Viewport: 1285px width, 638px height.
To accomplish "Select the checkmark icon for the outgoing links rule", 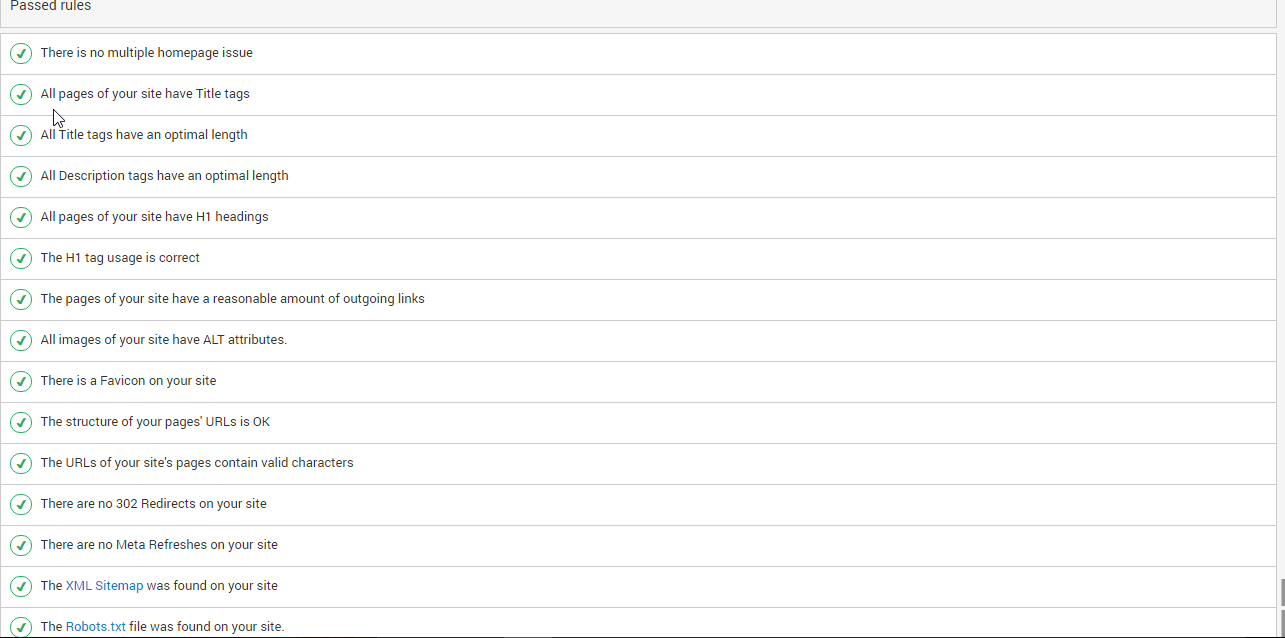I will [x=21, y=299].
